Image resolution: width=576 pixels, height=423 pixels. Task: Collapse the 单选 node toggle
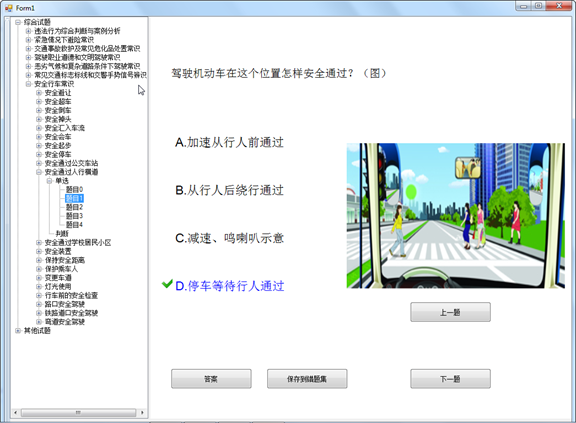click(x=49, y=181)
